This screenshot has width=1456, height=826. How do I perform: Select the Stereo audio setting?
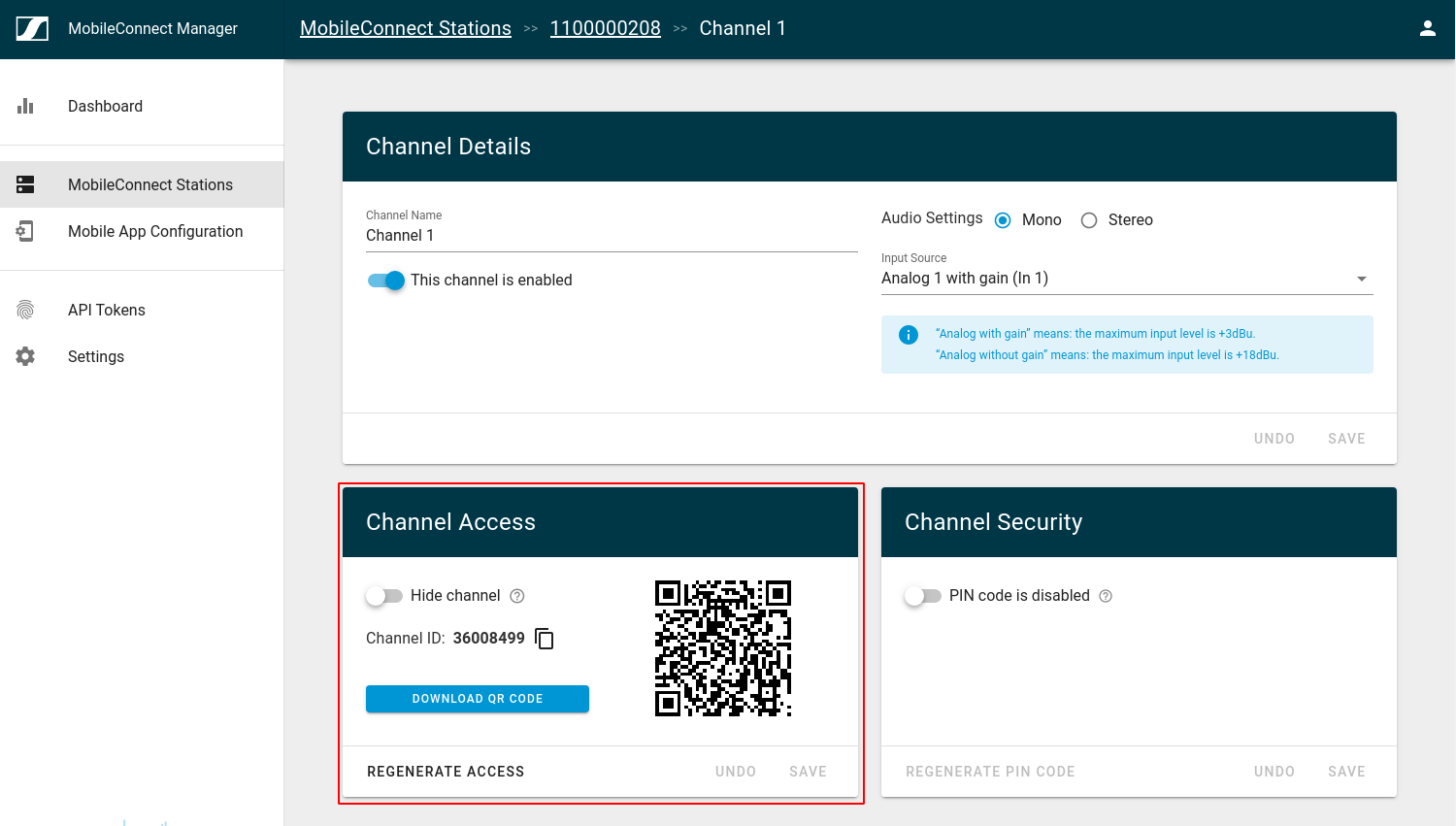click(1089, 220)
